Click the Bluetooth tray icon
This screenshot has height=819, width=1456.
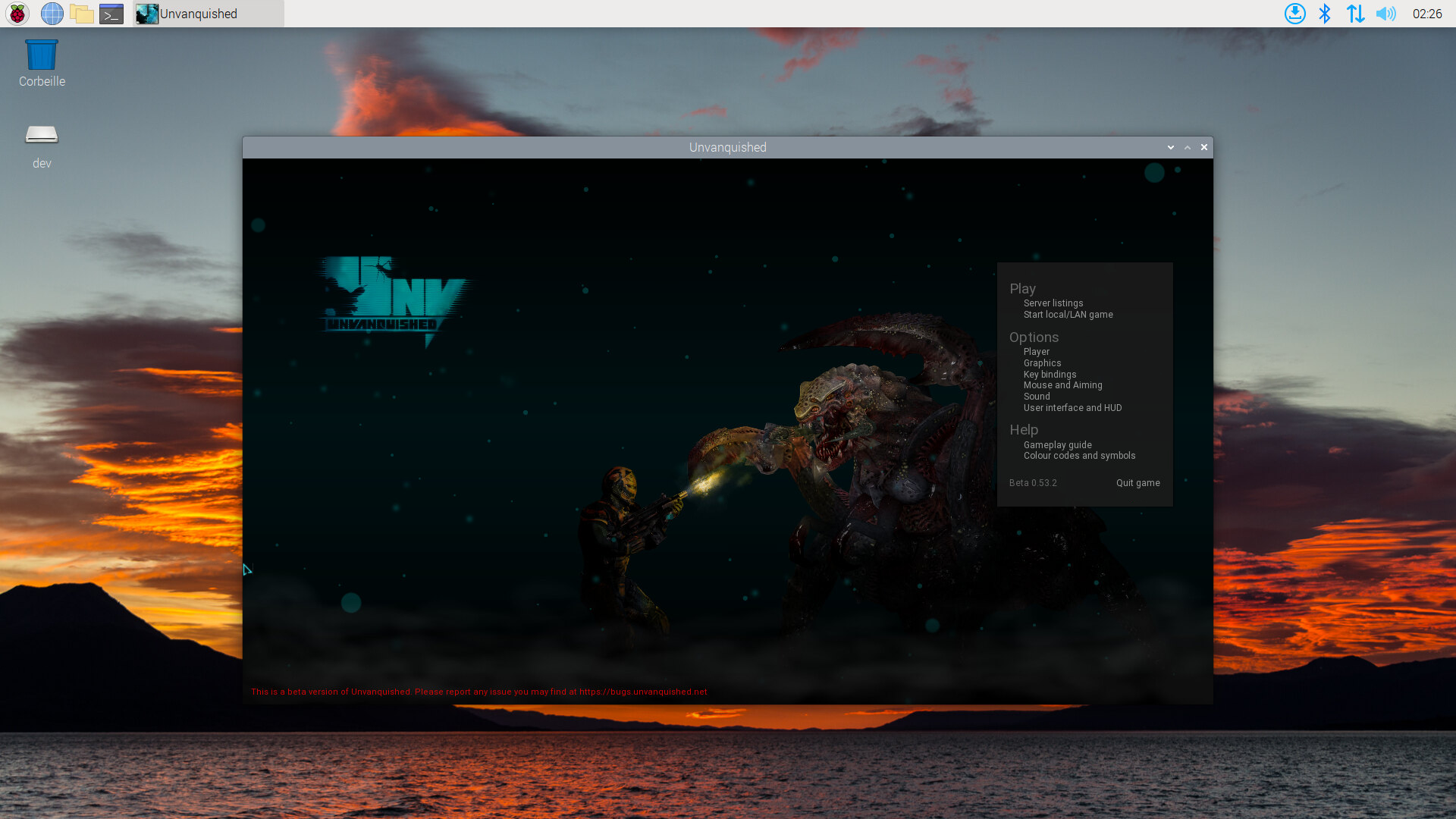click(x=1325, y=14)
